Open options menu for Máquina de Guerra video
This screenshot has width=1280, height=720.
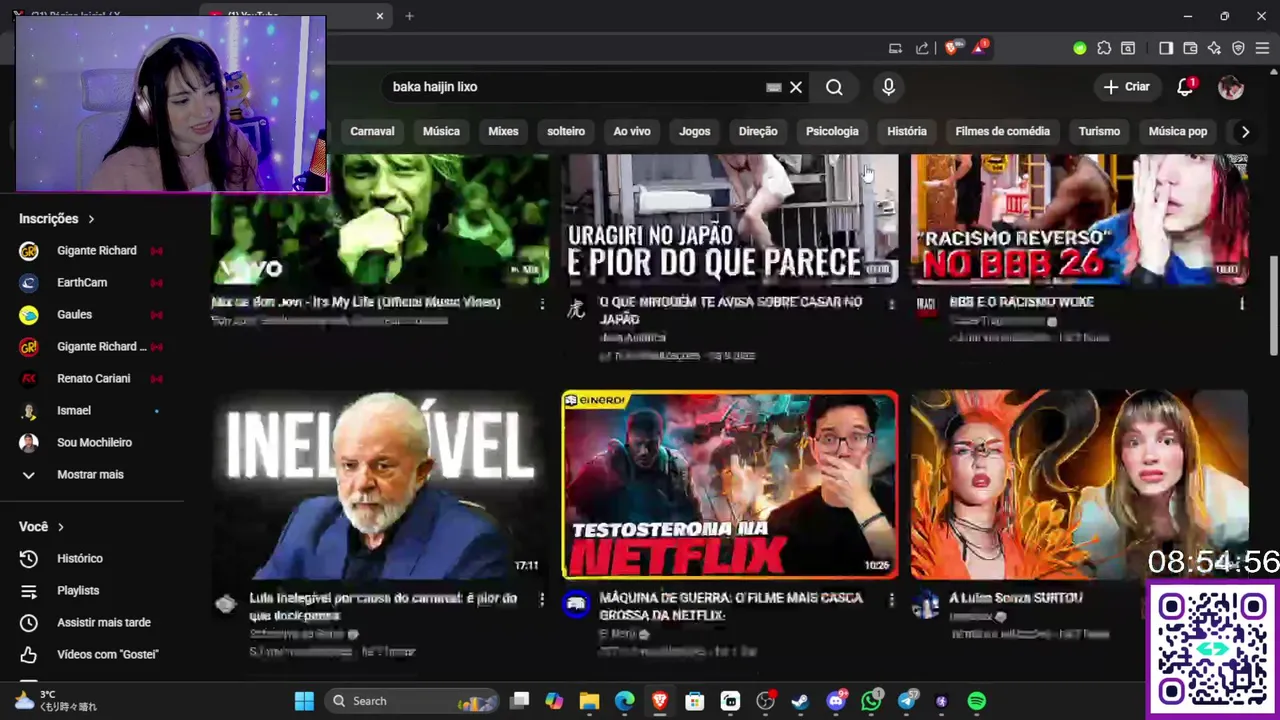pos(892,599)
